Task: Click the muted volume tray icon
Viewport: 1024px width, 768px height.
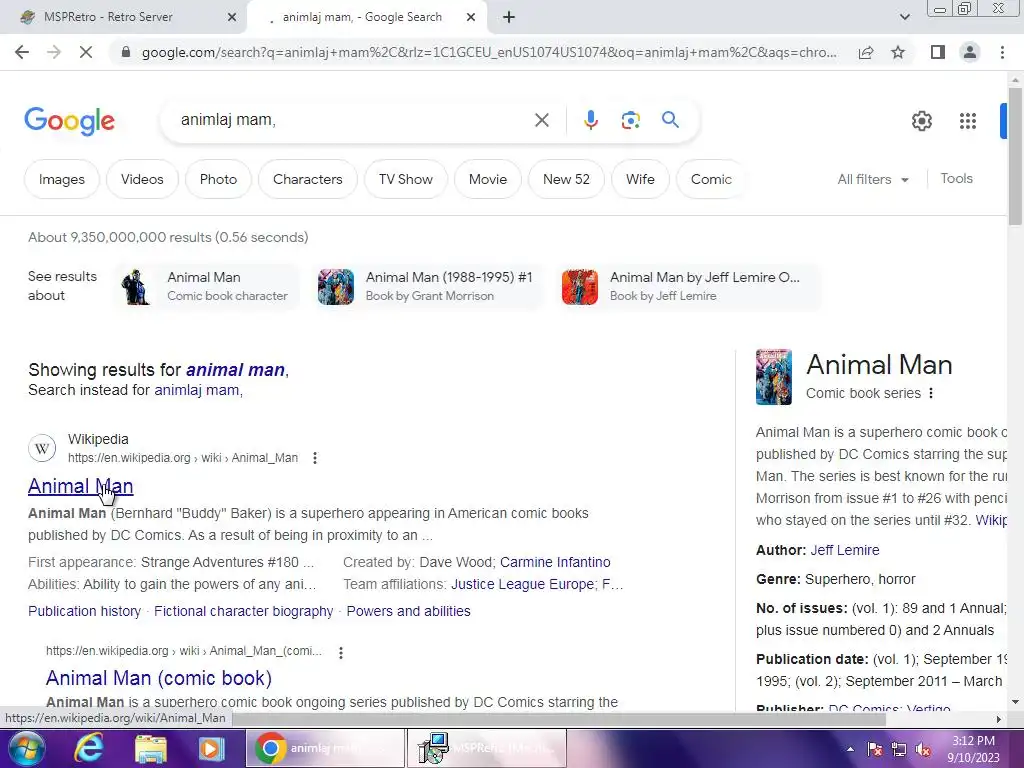Action: pos(923,749)
